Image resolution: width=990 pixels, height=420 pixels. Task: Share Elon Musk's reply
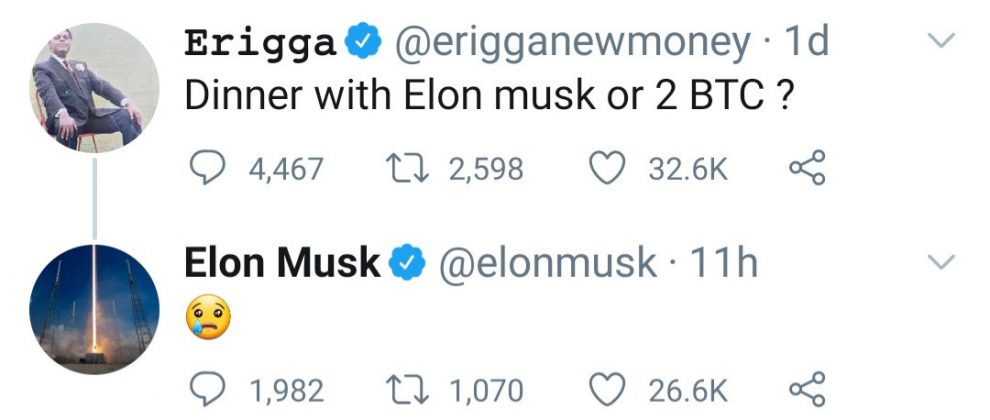(808, 389)
